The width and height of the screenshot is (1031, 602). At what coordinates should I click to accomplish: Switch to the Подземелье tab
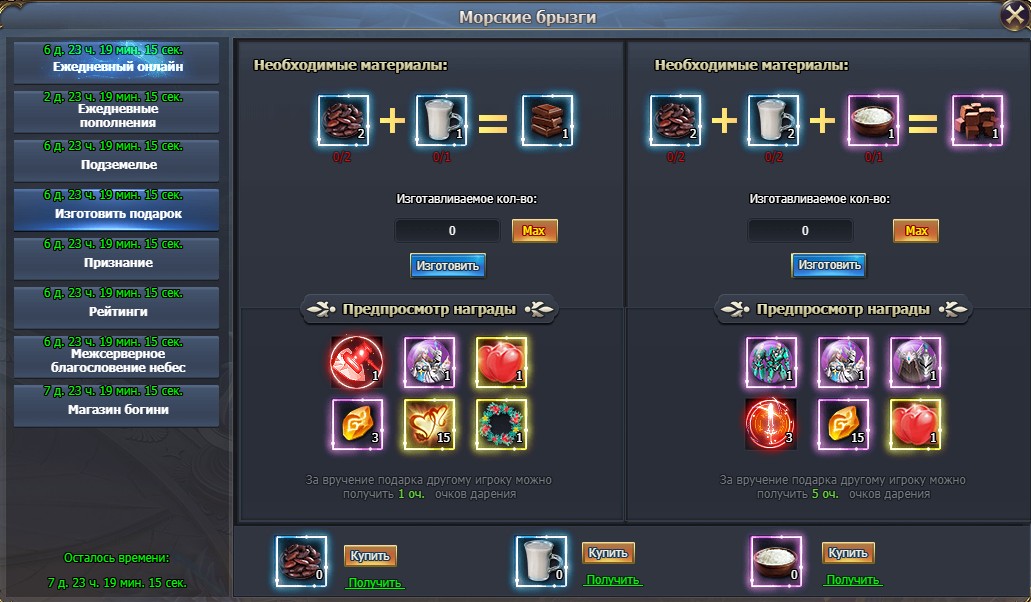coord(117,160)
